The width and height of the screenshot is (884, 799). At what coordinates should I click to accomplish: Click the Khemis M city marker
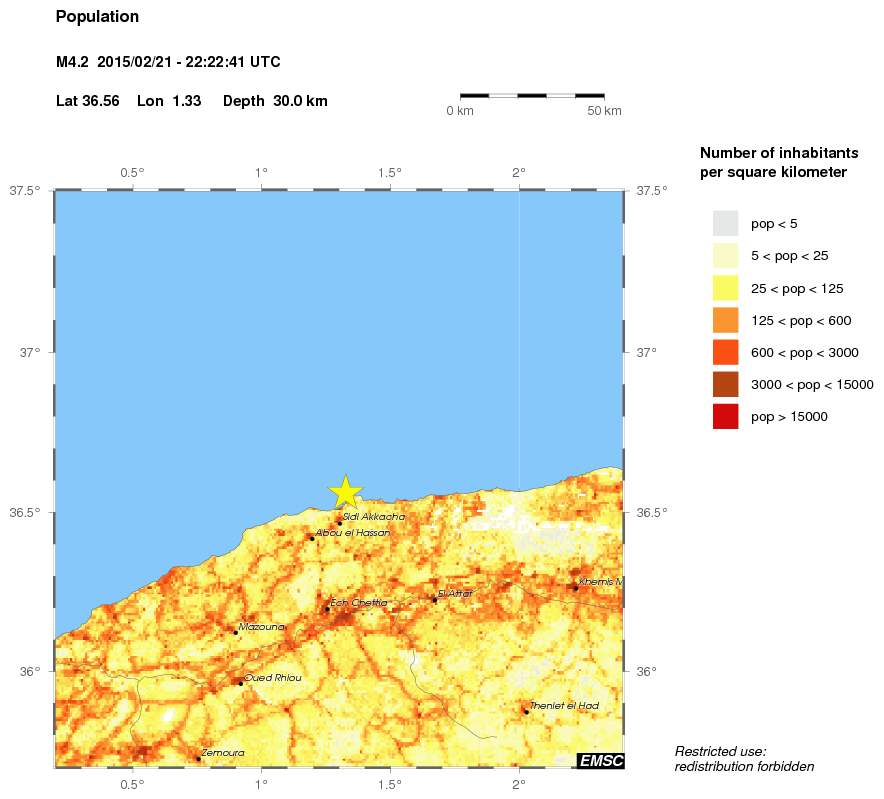(575, 588)
